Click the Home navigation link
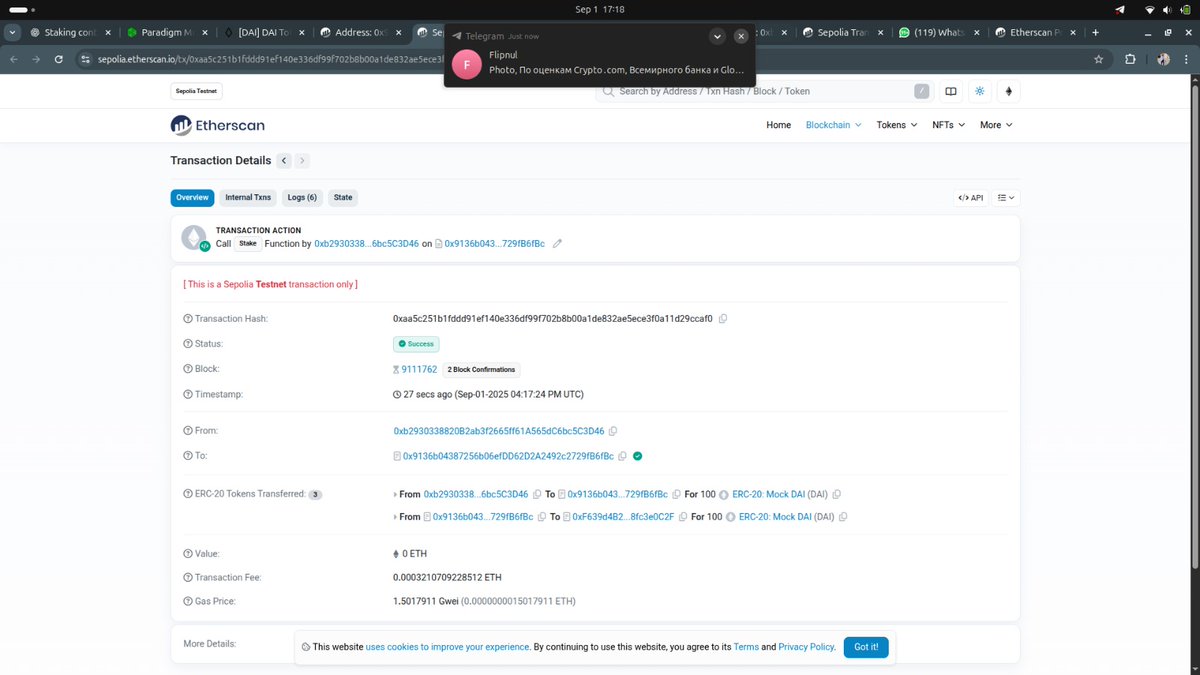Screen dimensions: 1200x675 (x=779, y=125)
